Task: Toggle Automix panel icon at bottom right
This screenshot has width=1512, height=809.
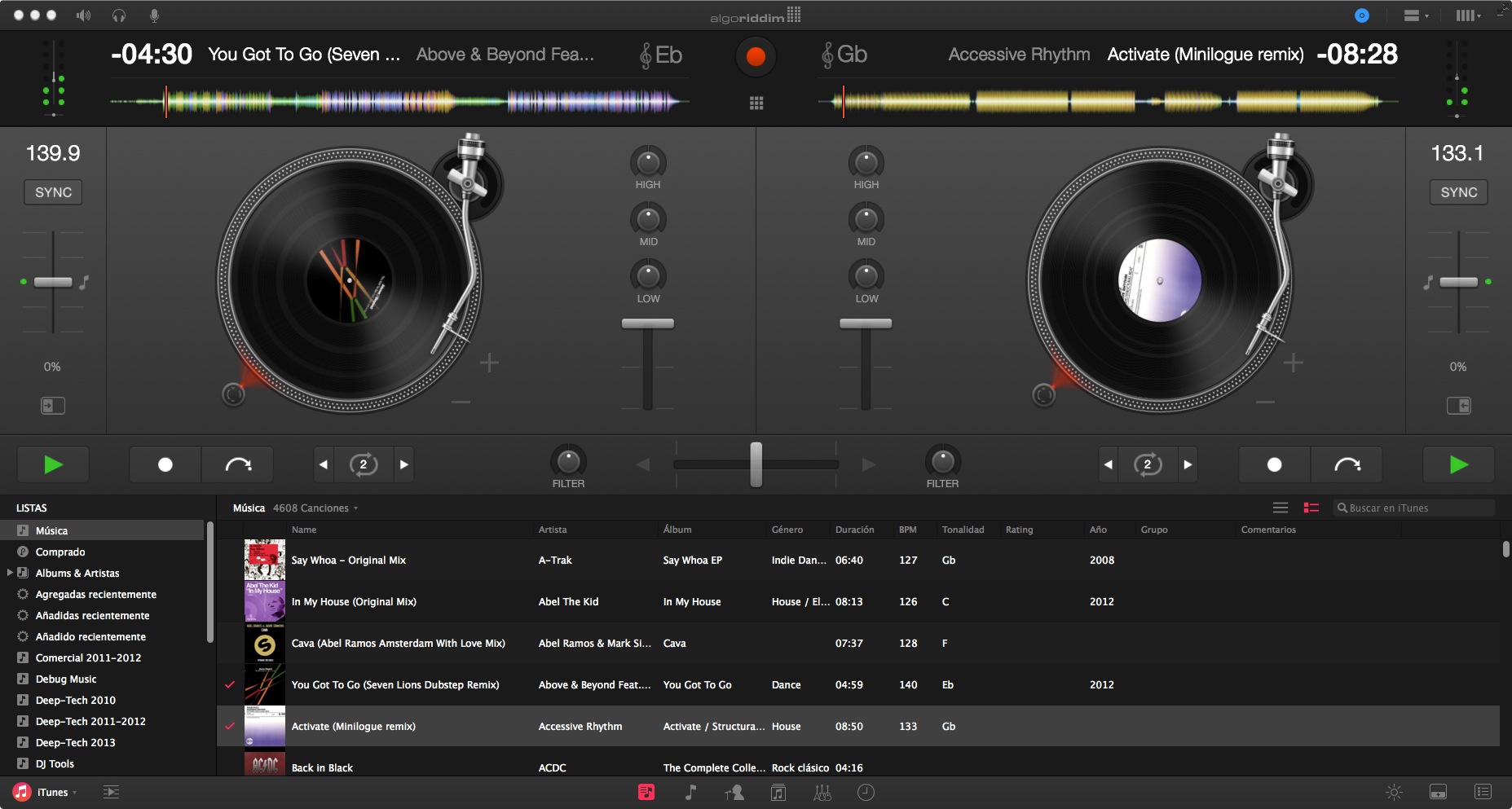Action: [x=1483, y=792]
